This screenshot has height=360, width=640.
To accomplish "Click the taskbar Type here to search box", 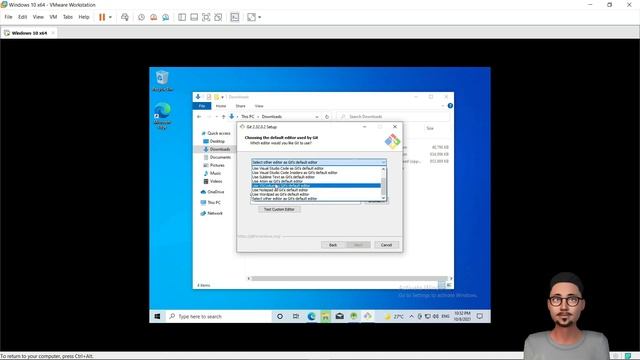I will [219, 316].
